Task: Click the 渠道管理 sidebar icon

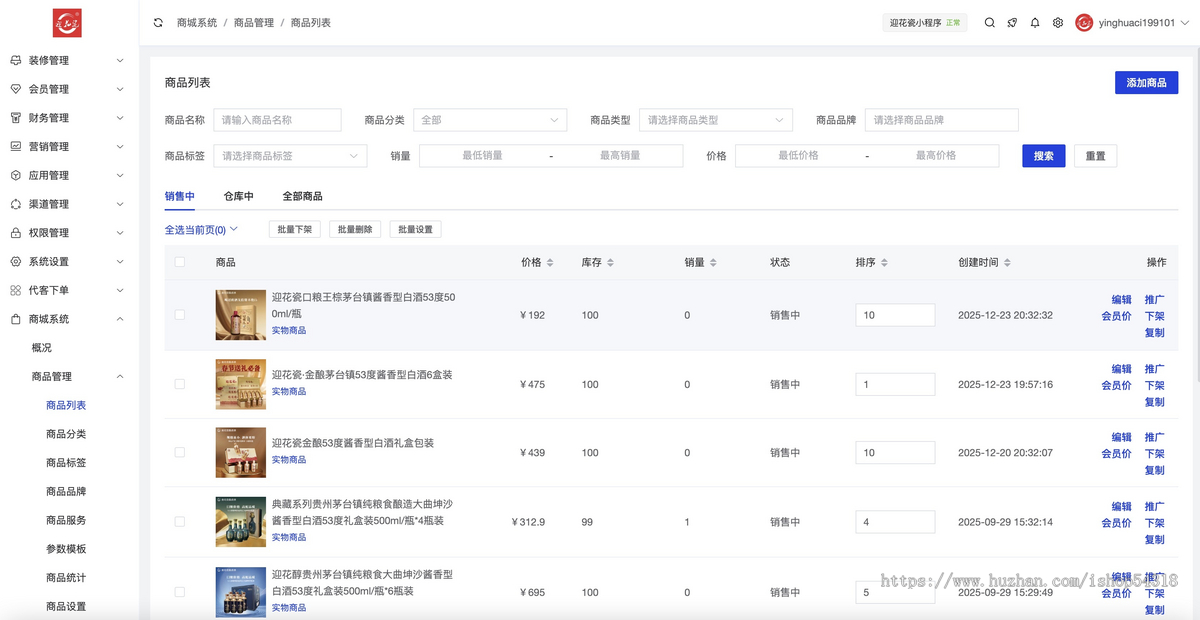Action: [16, 204]
